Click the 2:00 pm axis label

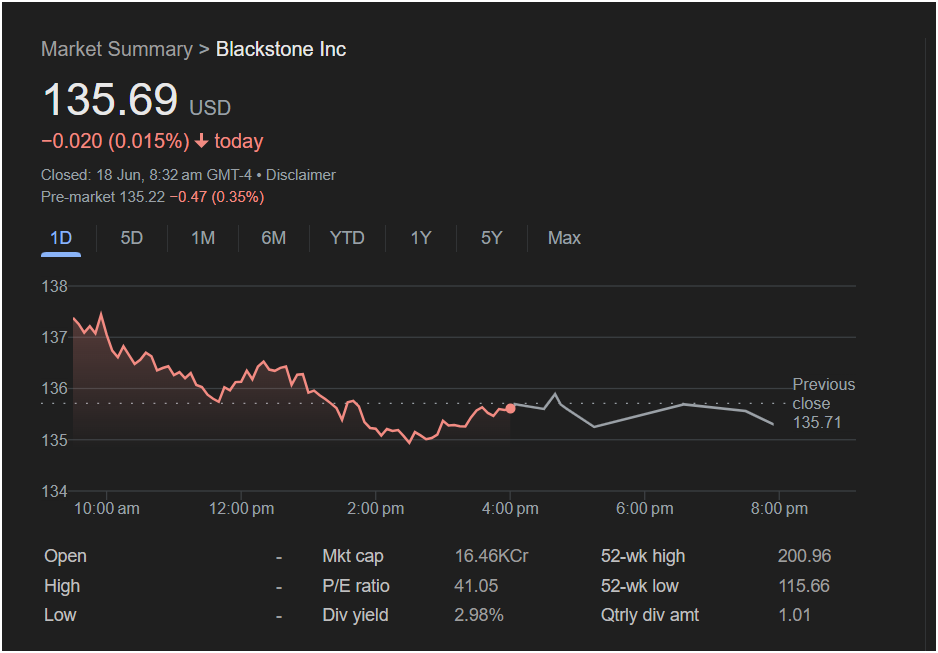(x=376, y=509)
